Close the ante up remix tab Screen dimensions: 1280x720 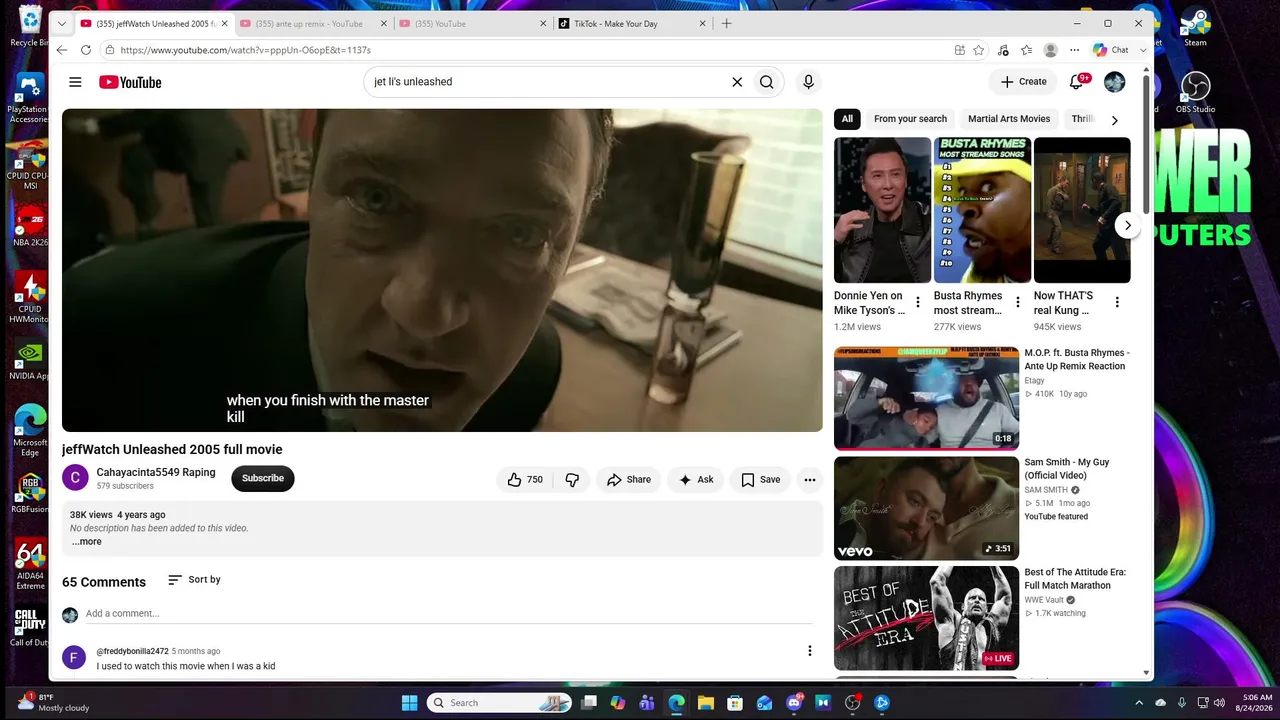click(x=382, y=23)
